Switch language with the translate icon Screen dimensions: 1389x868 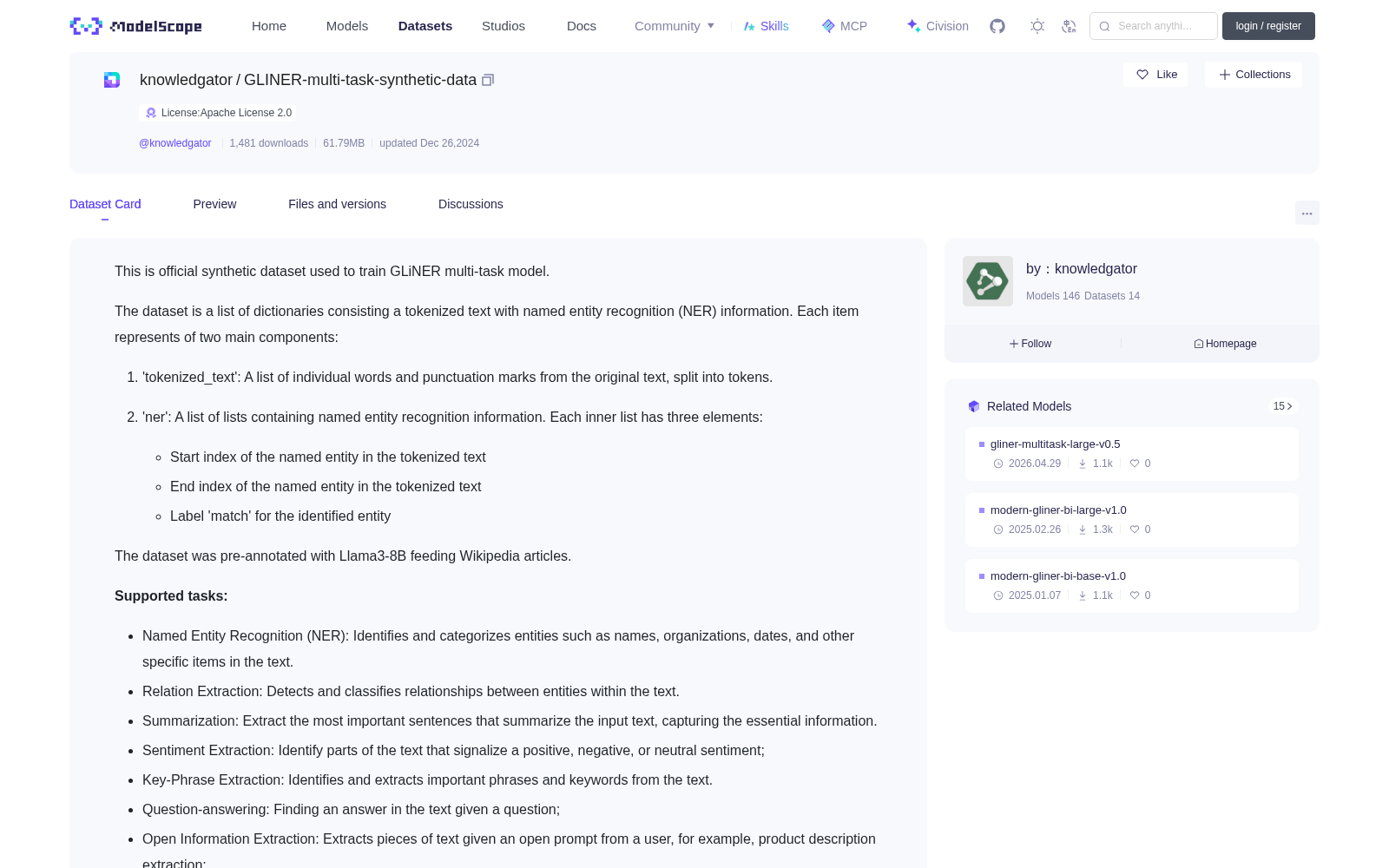coord(1069,26)
